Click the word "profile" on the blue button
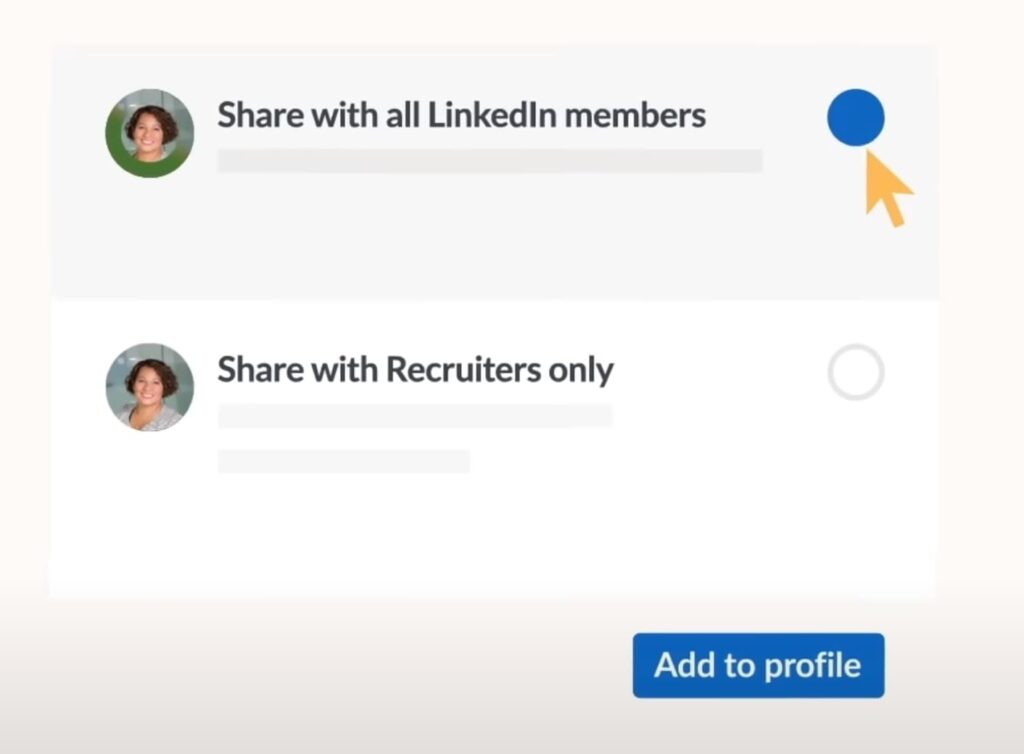 [x=811, y=666]
